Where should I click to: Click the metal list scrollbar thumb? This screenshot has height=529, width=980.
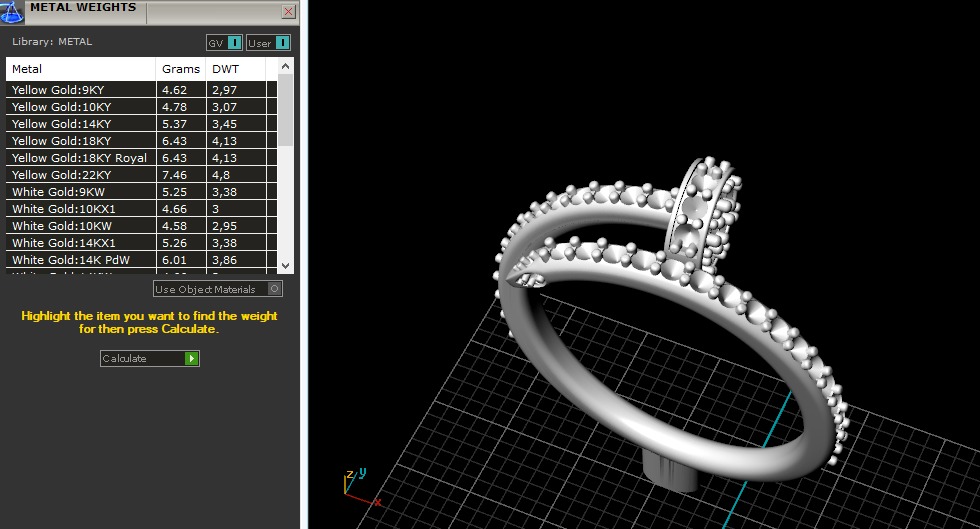point(286,110)
